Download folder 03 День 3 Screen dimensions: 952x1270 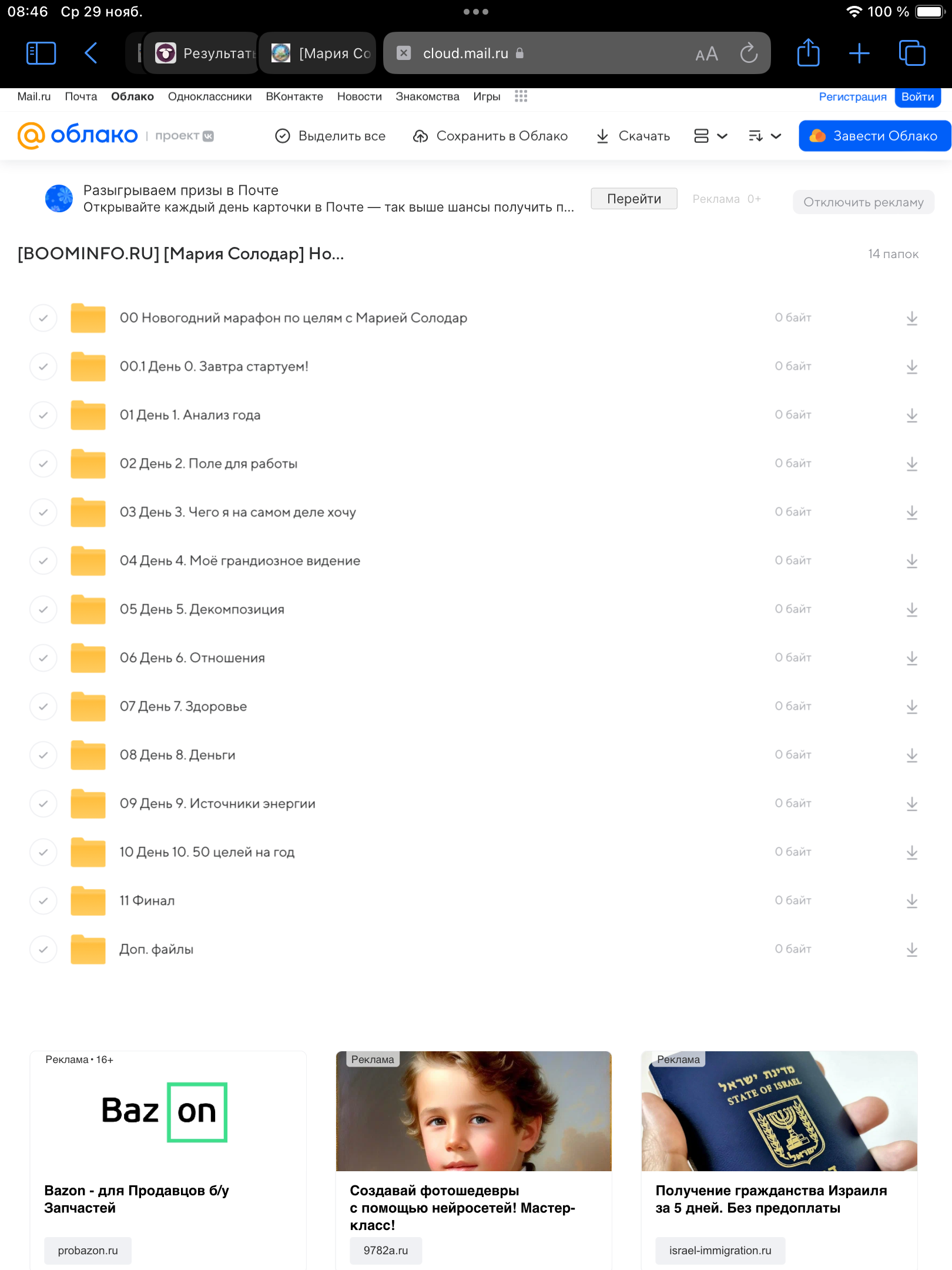click(x=911, y=513)
